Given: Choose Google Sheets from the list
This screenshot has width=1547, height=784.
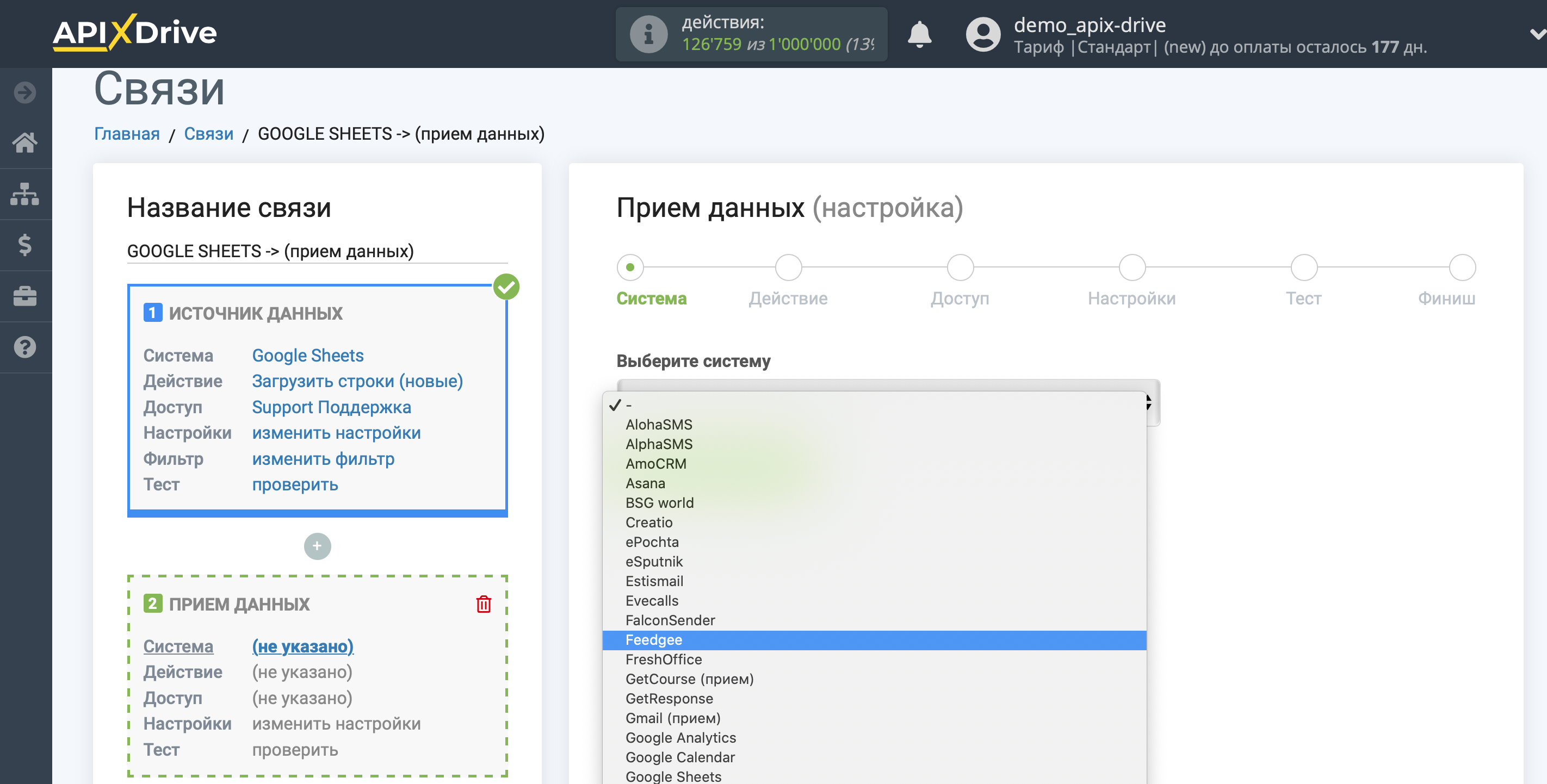Looking at the screenshot, I should 874,776.
